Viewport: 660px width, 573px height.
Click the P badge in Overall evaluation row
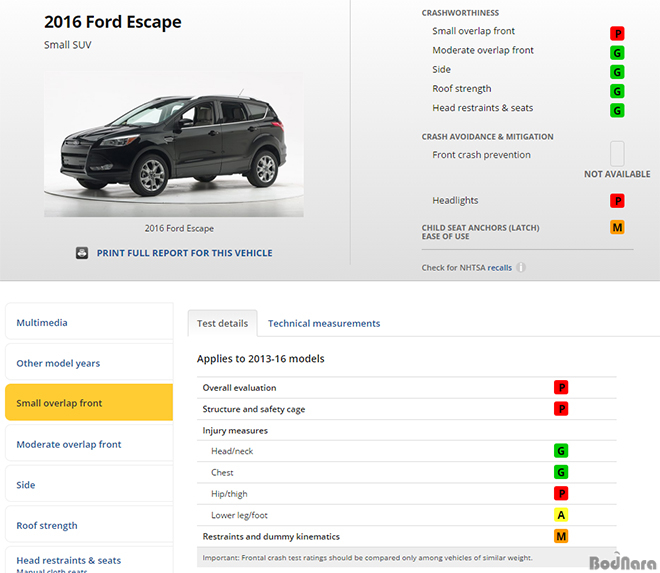(561, 387)
